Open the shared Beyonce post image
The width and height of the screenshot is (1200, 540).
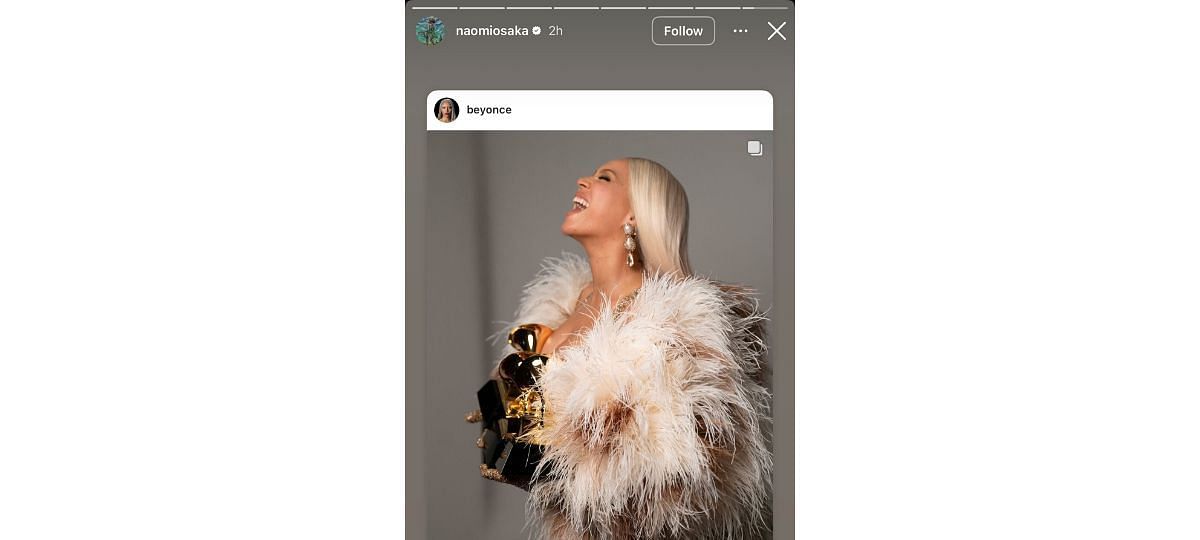pyautogui.click(x=600, y=335)
